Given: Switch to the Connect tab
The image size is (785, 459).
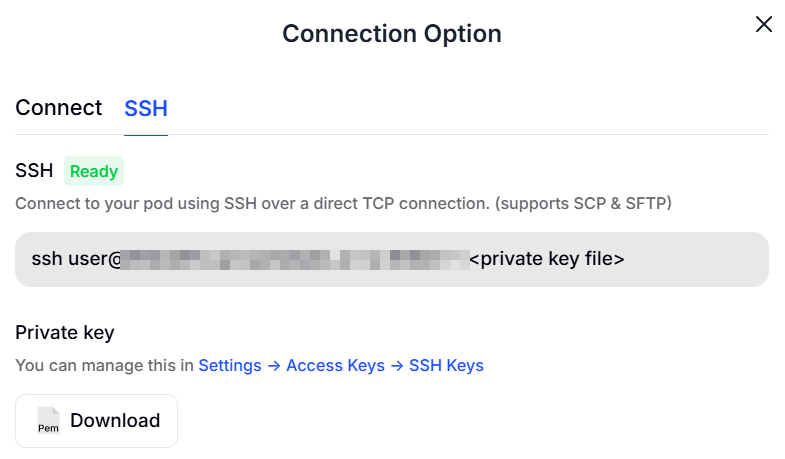Looking at the screenshot, I should [x=58, y=108].
